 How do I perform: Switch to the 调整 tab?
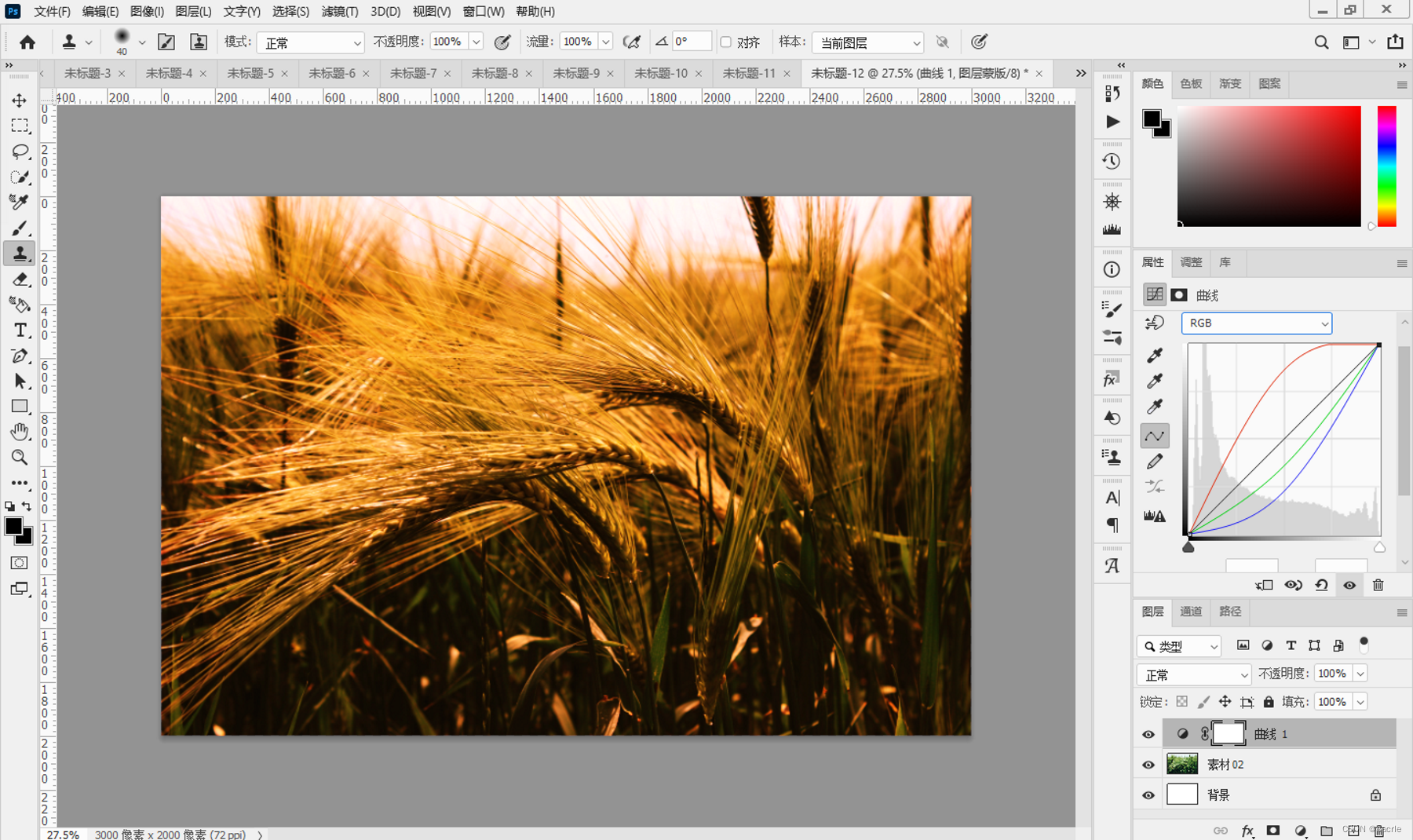pos(1191,262)
